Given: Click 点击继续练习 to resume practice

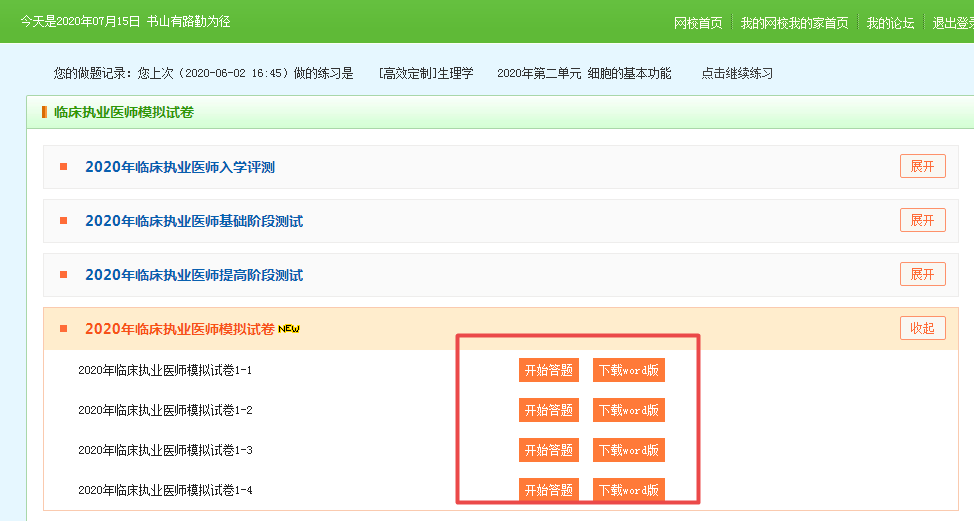Looking at the screenshot, I should click(737, 73).
